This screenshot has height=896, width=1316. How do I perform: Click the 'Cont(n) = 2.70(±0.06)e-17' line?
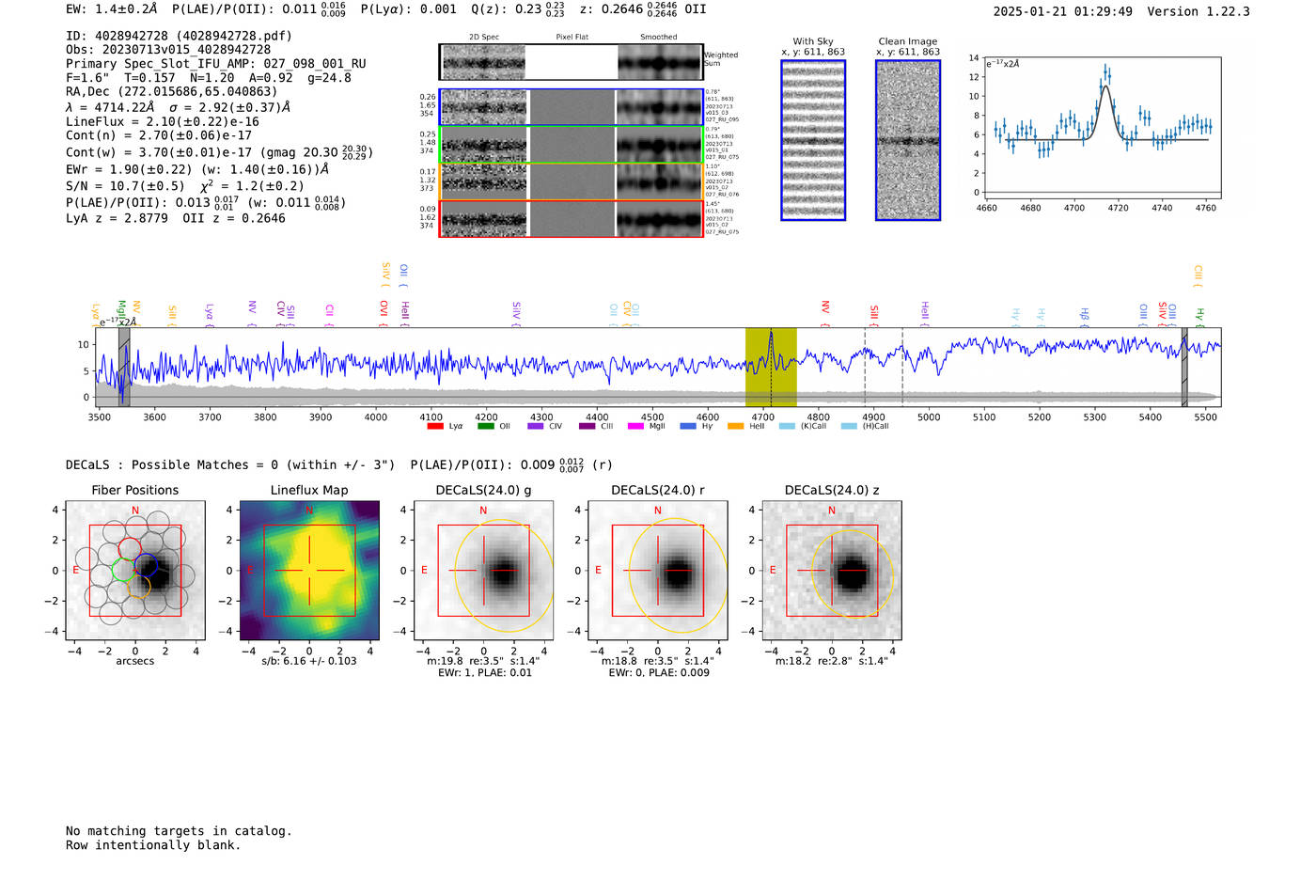point(159,135)
